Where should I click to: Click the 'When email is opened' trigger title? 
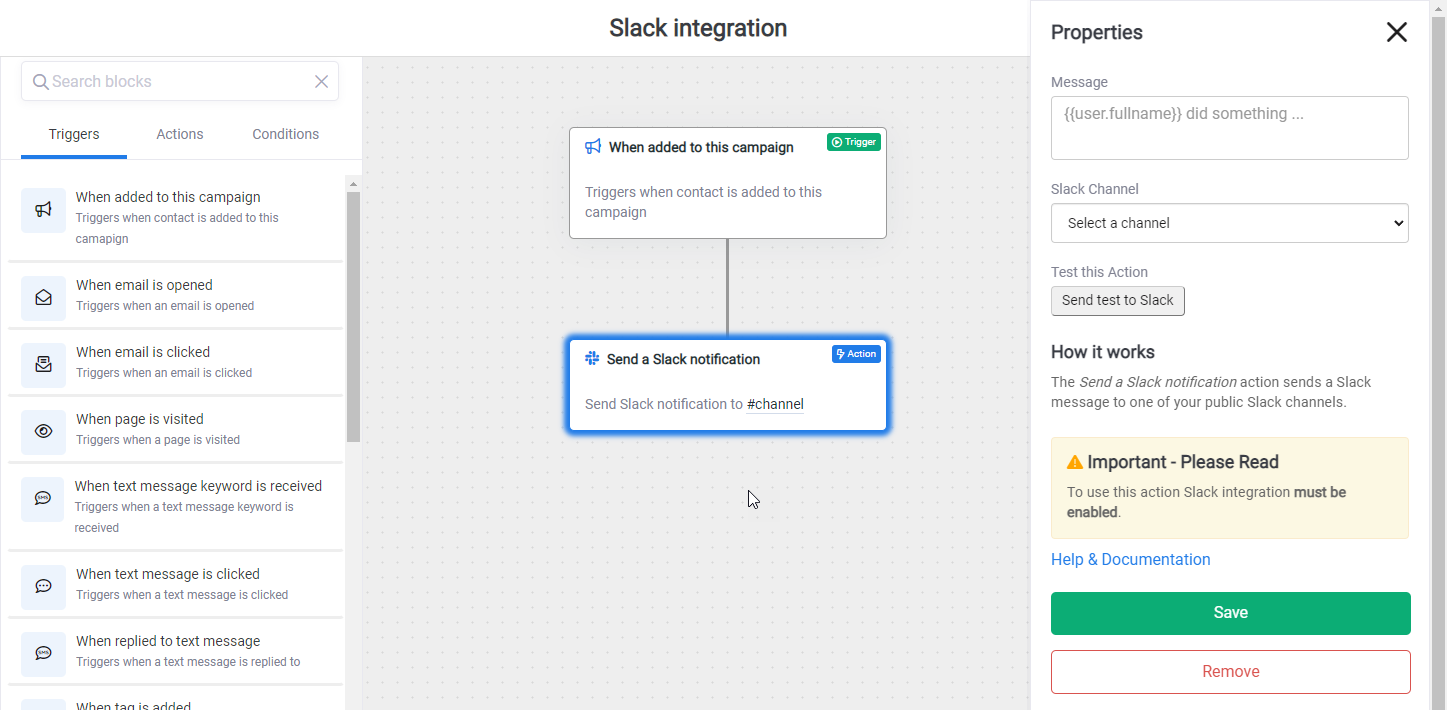144,285
